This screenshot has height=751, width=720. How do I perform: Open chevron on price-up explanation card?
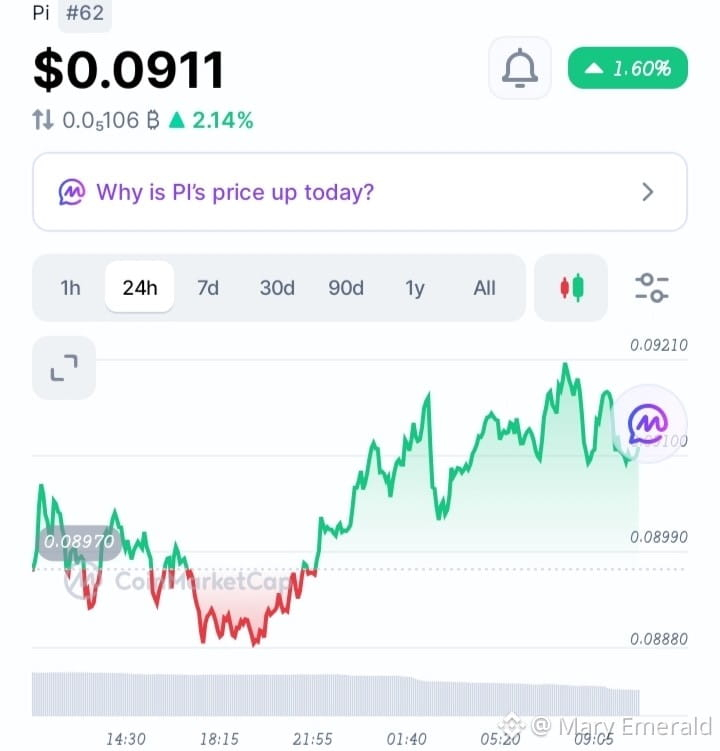[648, 192]
